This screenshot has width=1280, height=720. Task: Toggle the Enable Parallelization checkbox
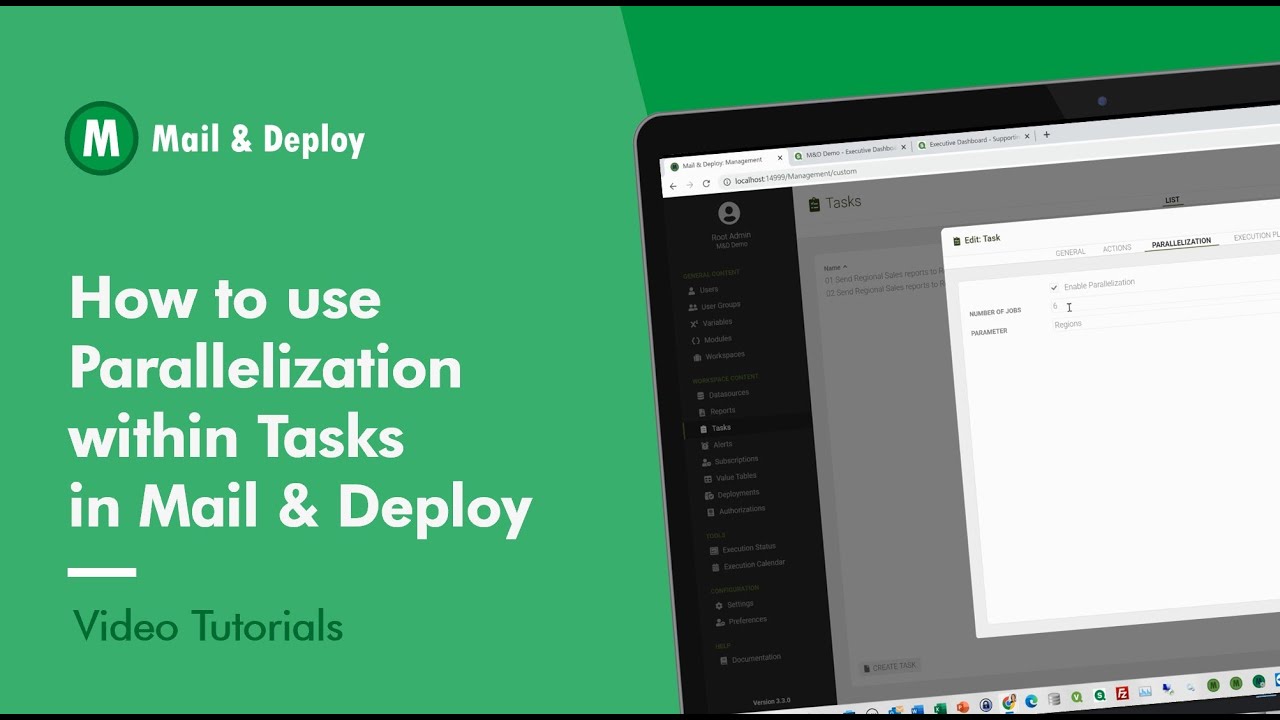[x=1054, y=288]
